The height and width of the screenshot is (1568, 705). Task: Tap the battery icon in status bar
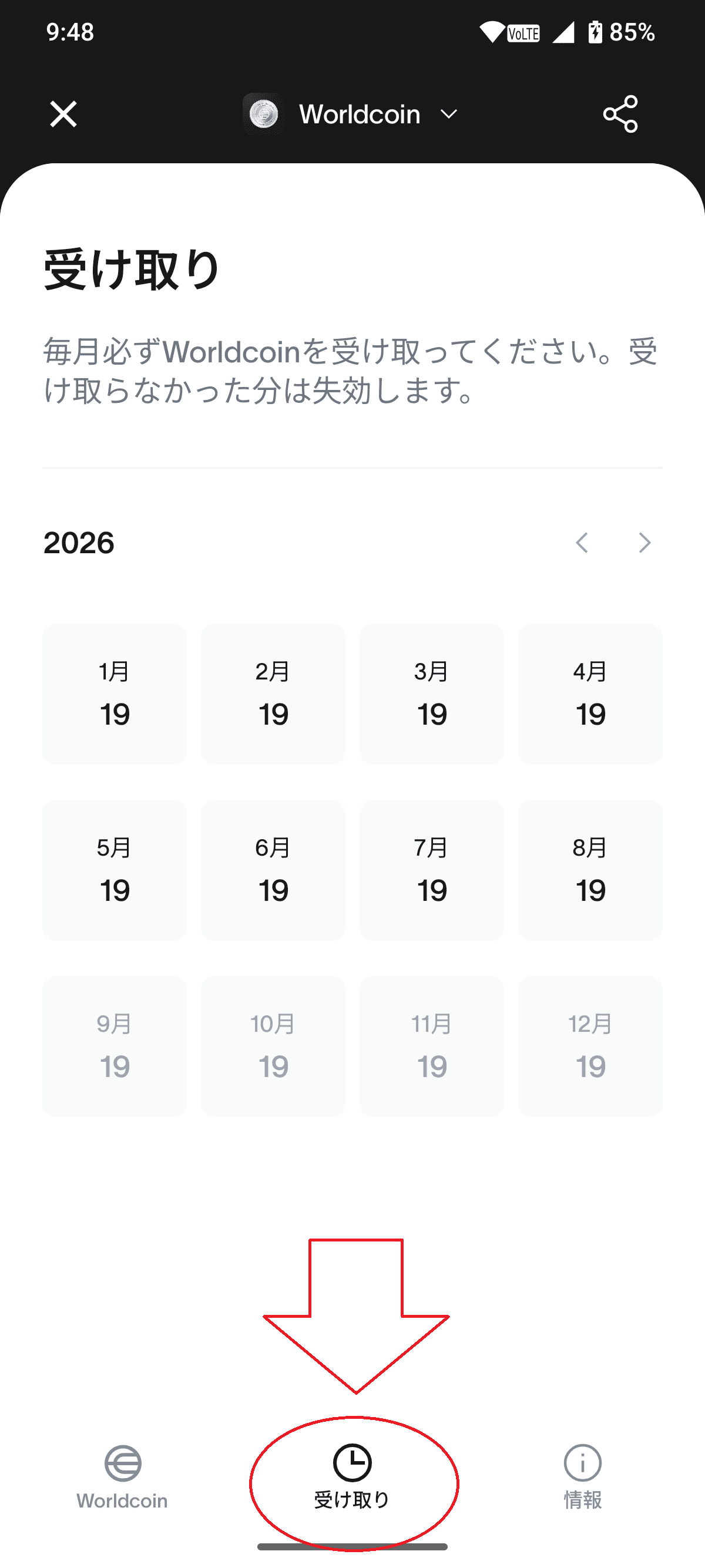coord(595,32)
